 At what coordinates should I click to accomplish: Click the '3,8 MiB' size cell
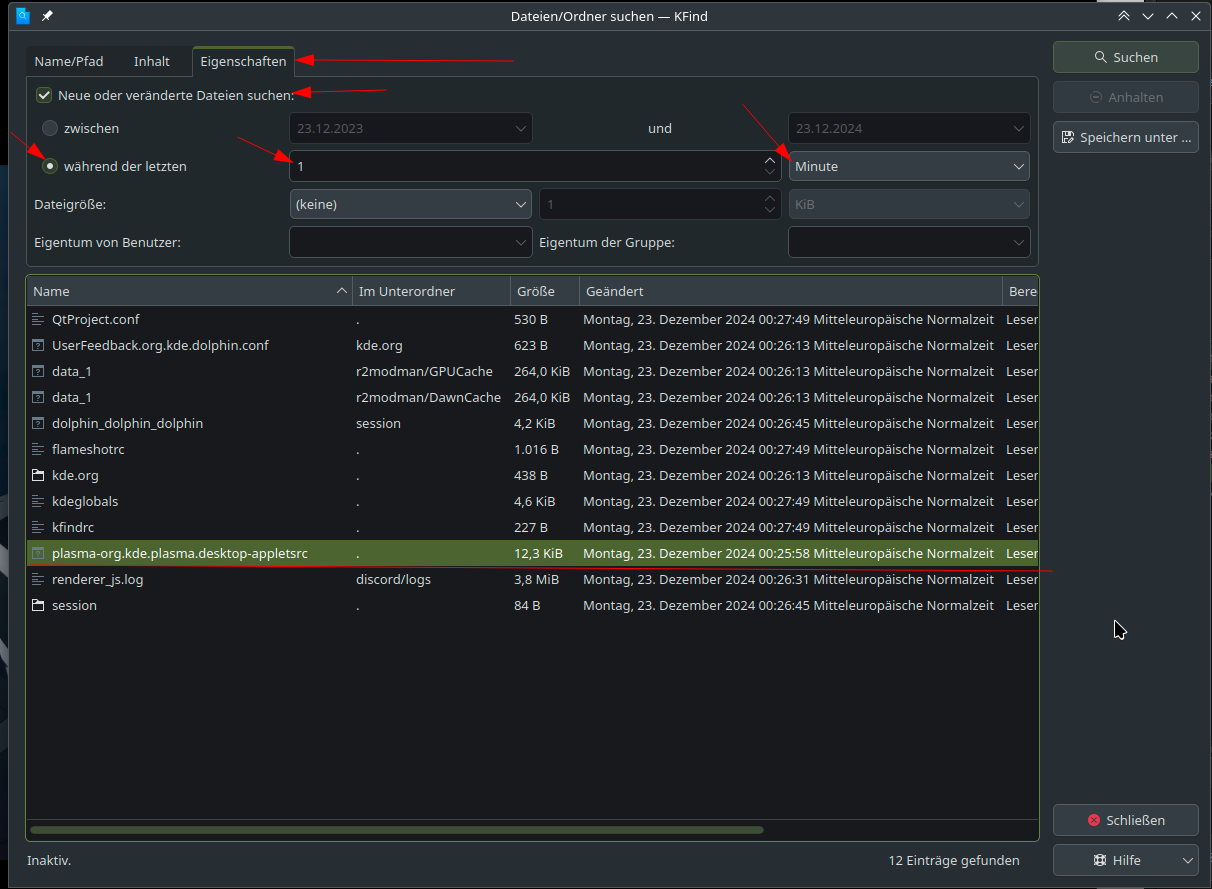pyautogui.click(x=537, y=579)
